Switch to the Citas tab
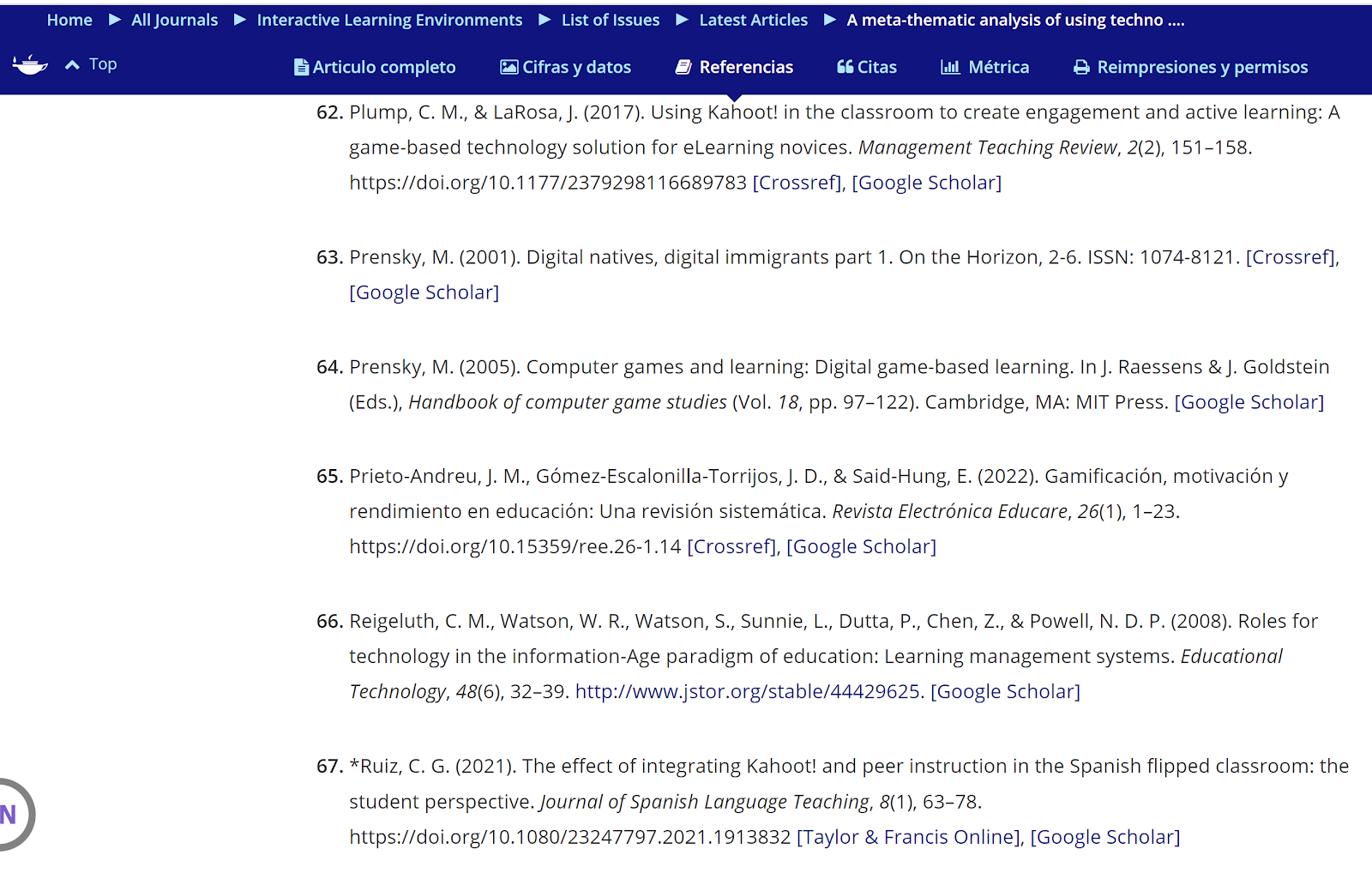 867,67
